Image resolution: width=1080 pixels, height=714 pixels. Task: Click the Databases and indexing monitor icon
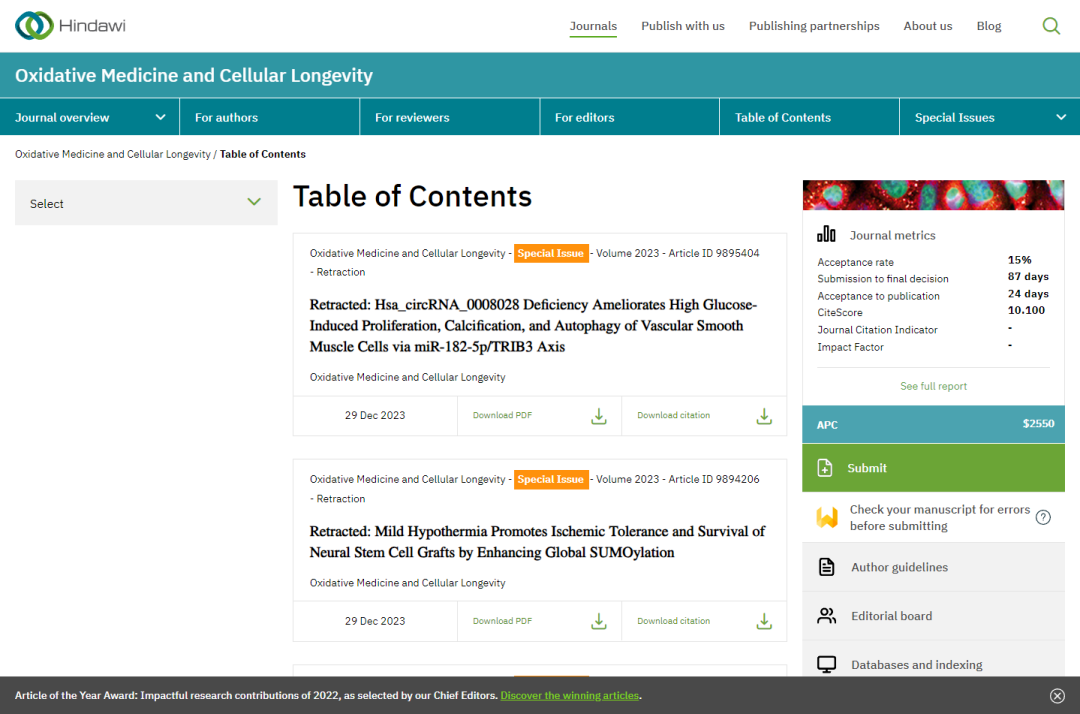tap(826, 664)
